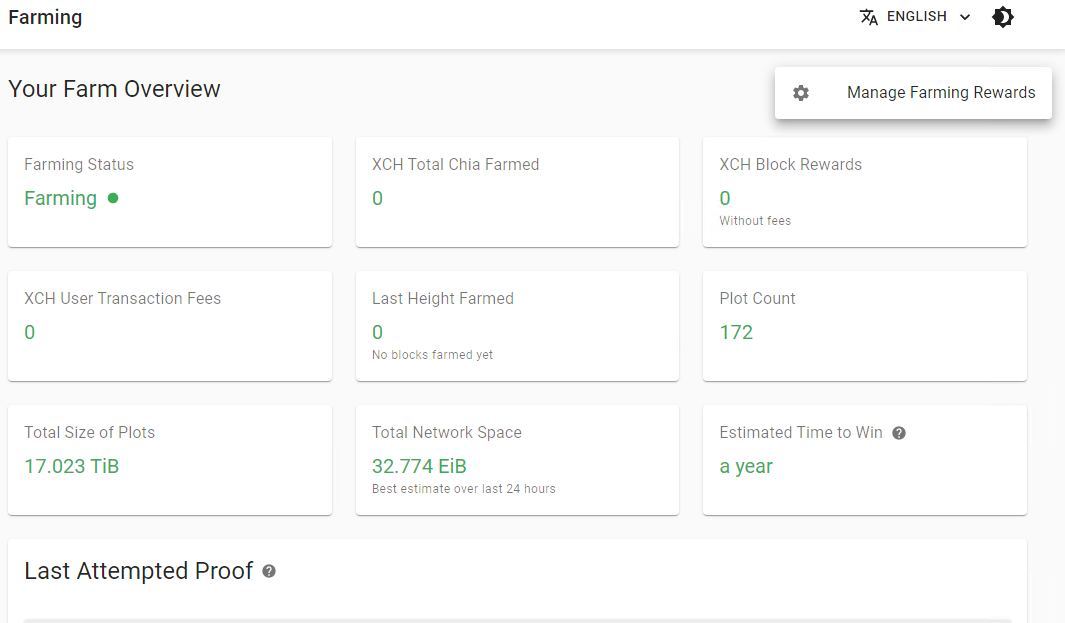Screen dimensions: 1065x623
Task: Click the Total Size of Plots value
Action: point(71,466)
